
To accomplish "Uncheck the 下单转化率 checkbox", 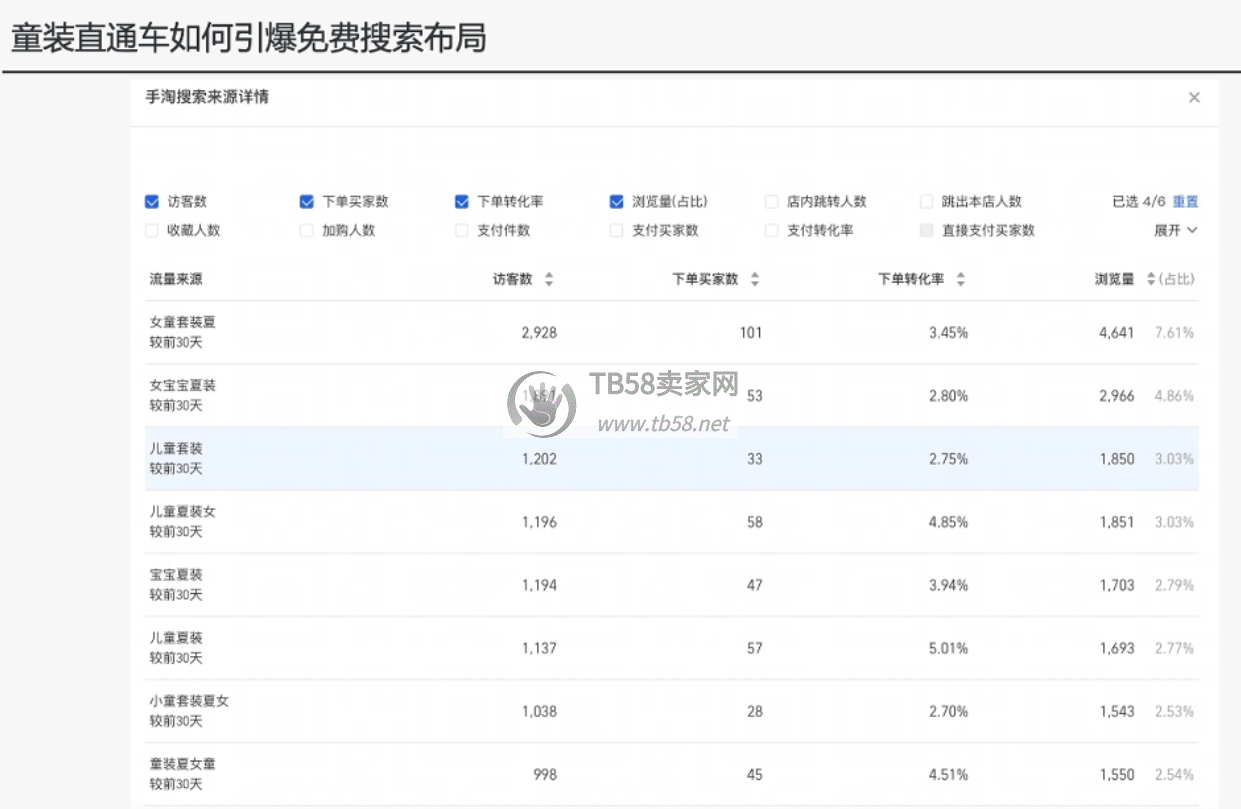I will (462, 202).
